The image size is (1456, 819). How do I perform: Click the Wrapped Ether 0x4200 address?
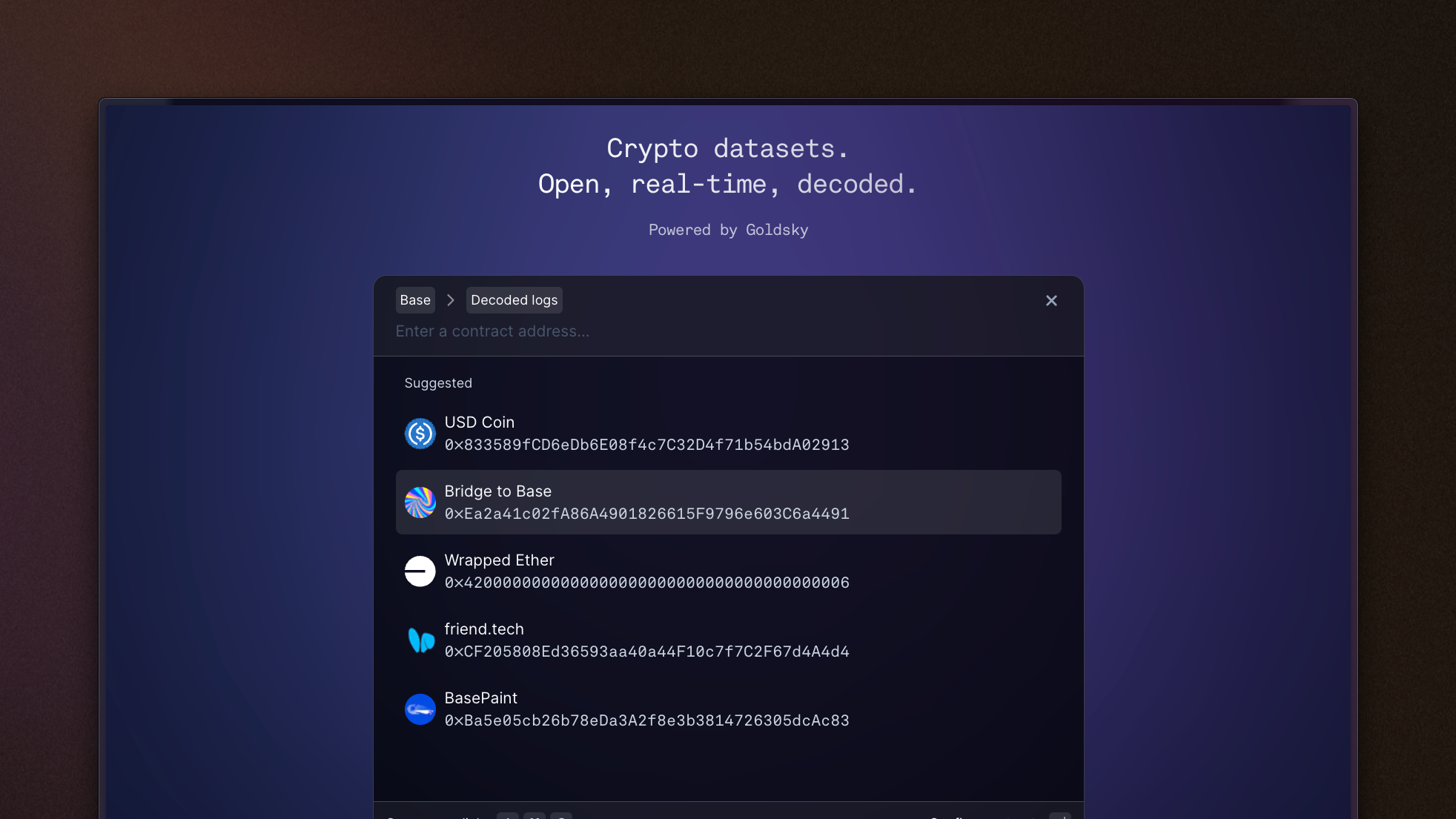(x=647, y=583)
